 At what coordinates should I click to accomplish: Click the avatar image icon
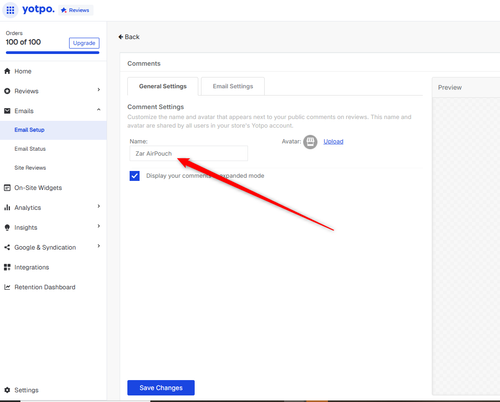310,142
